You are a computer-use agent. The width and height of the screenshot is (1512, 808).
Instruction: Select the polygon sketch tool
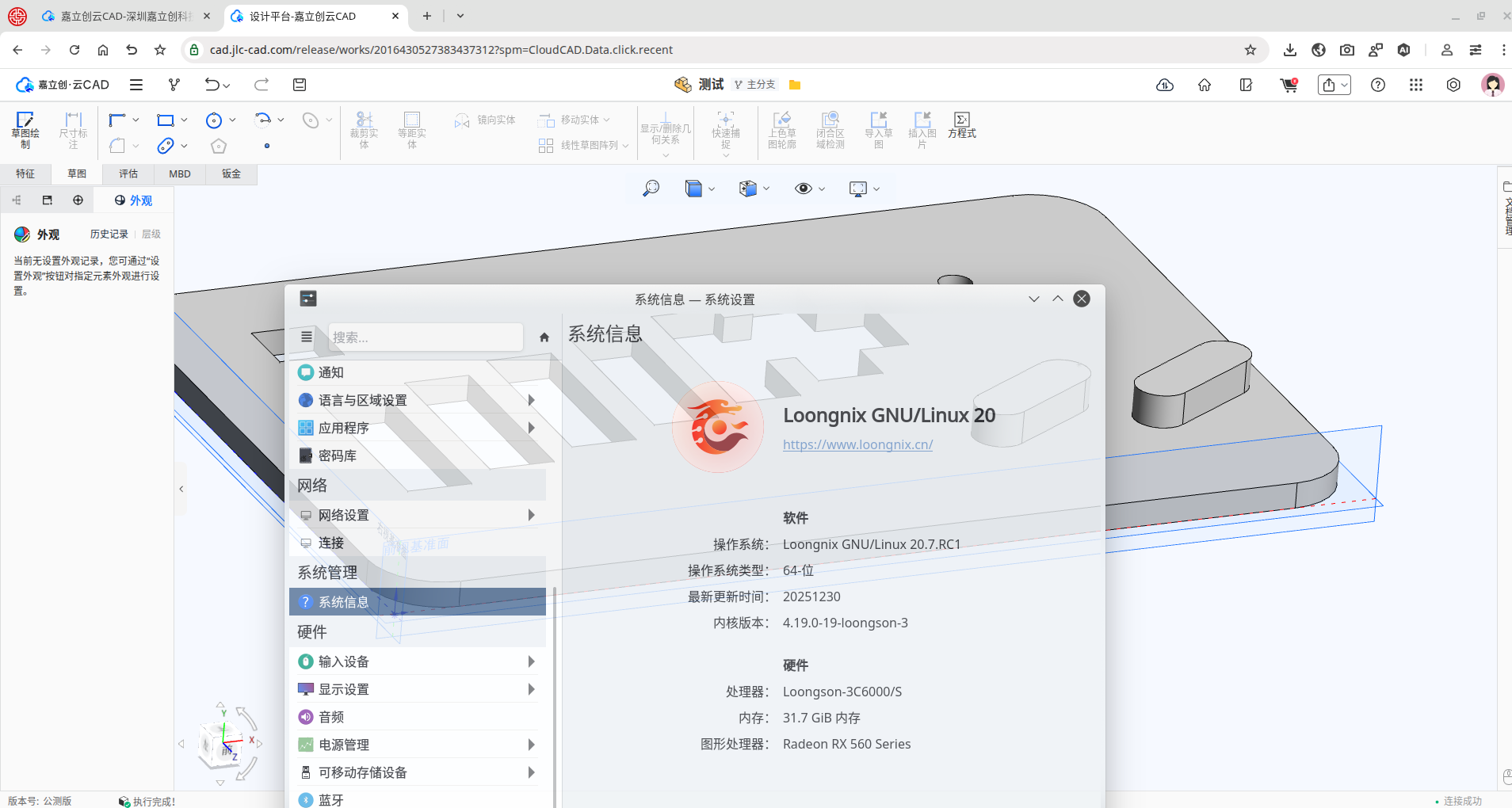(219, 146)
